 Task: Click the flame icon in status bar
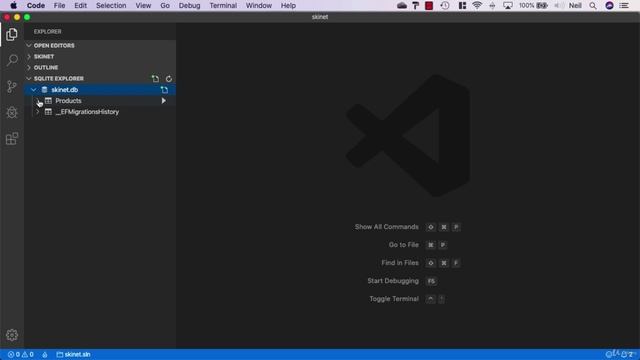point(45,355)
